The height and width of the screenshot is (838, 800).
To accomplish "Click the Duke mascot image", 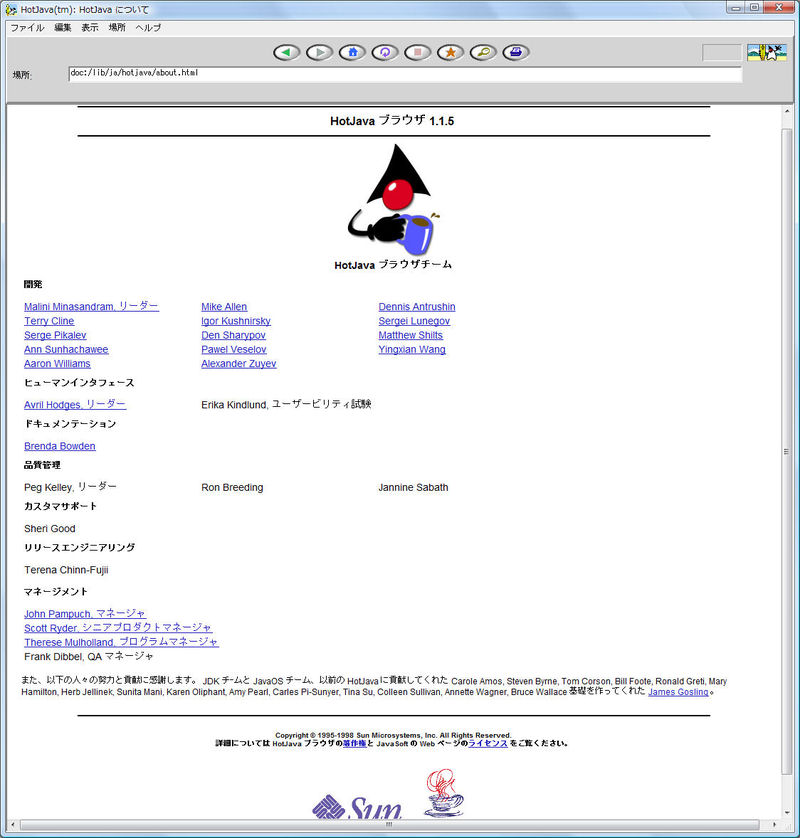I will tap(394, 200).
